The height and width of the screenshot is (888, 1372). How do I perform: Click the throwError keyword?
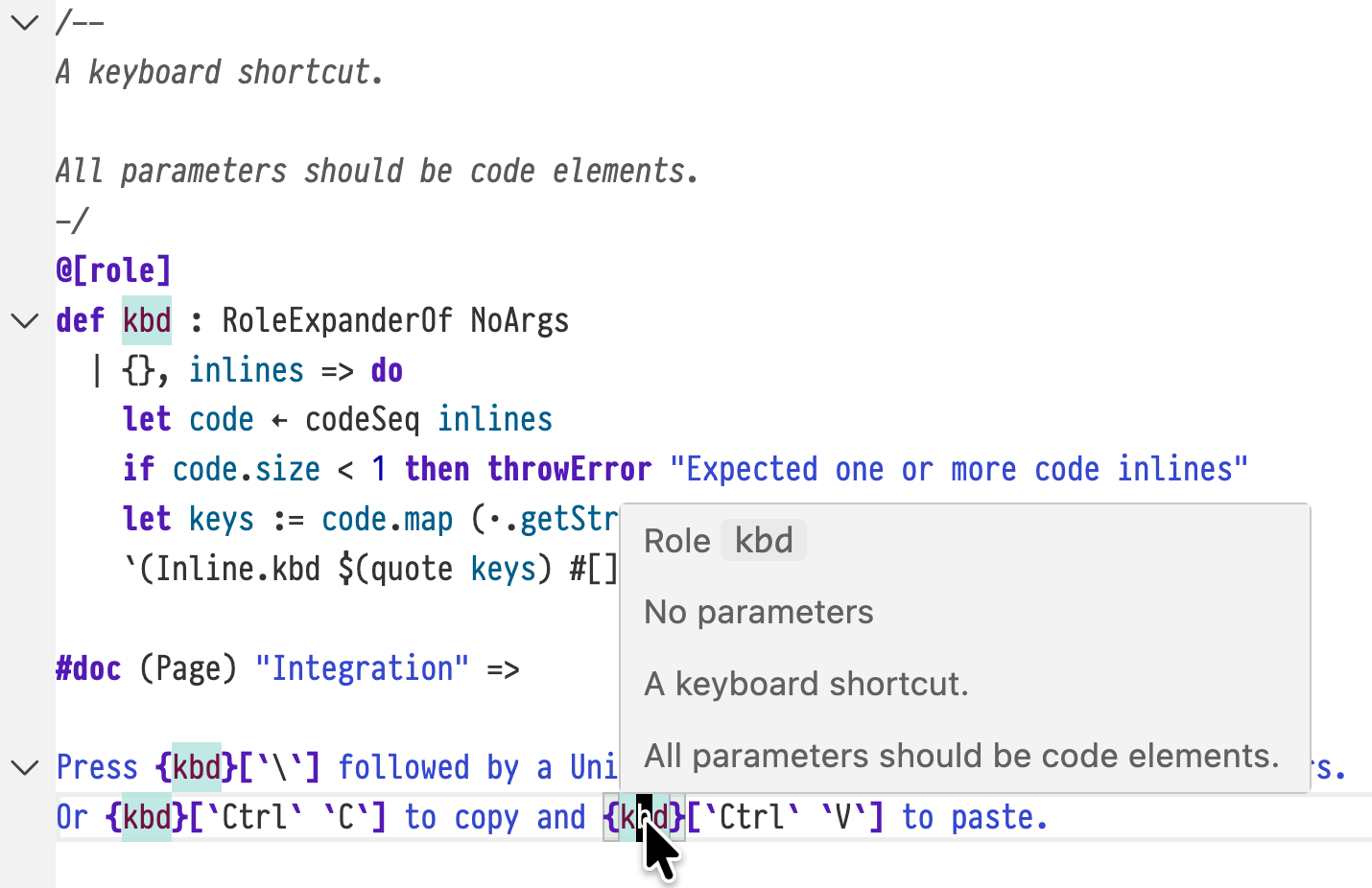coord(570,469)
